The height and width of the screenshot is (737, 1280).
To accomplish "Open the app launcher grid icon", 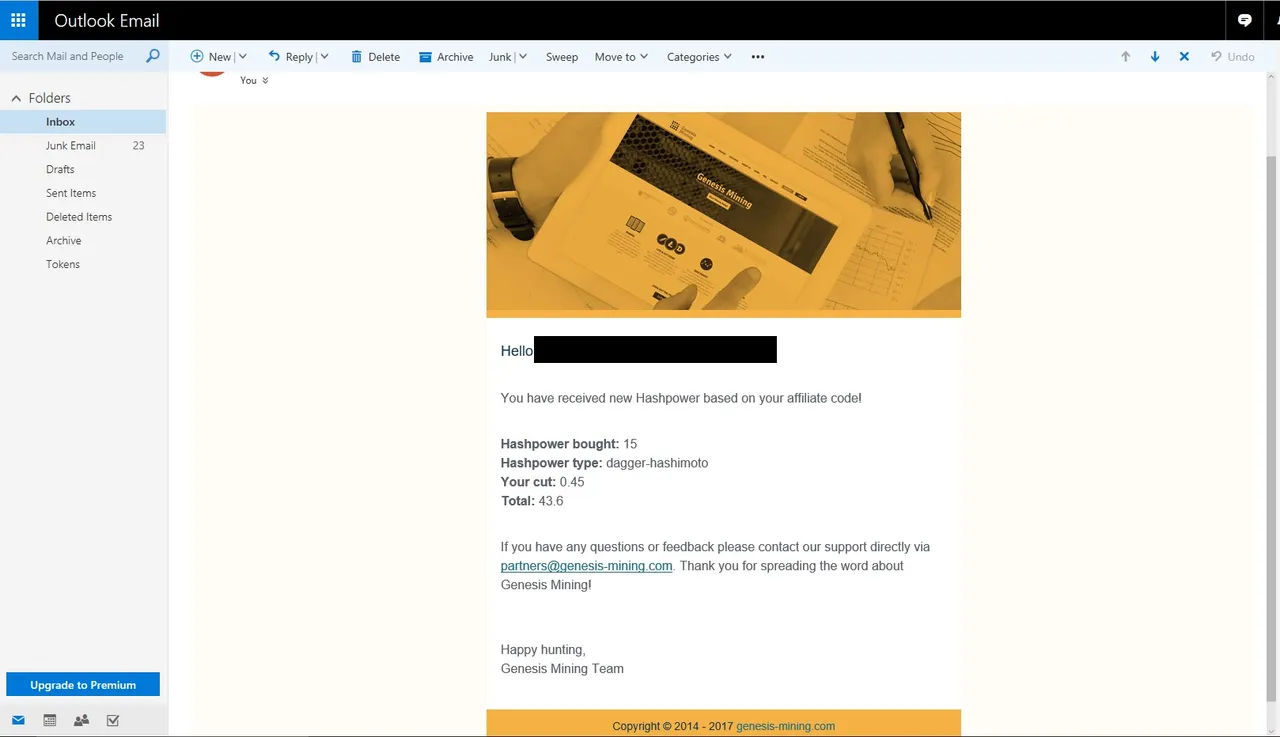I will pos(18,20).
